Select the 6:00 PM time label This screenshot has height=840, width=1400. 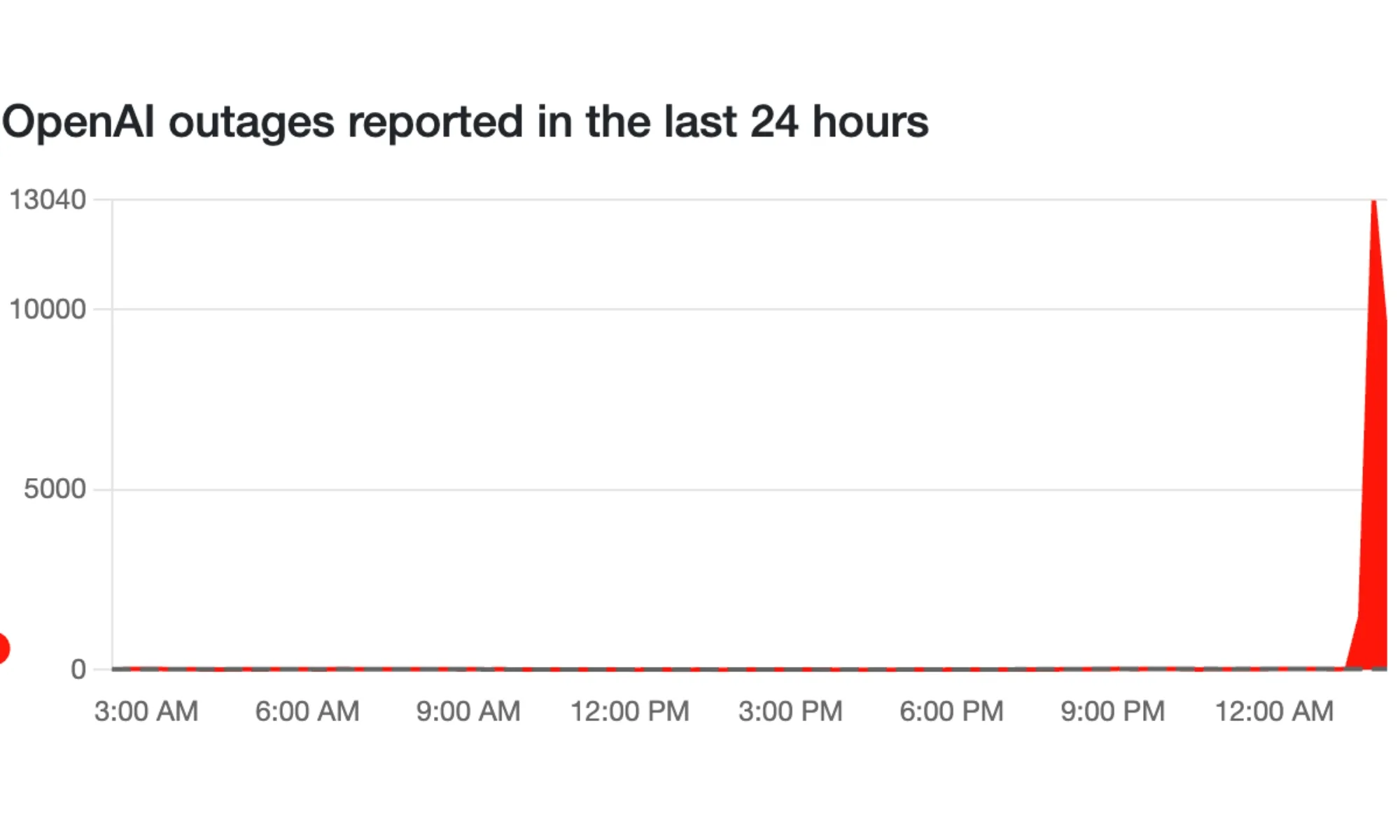point(951,712)
